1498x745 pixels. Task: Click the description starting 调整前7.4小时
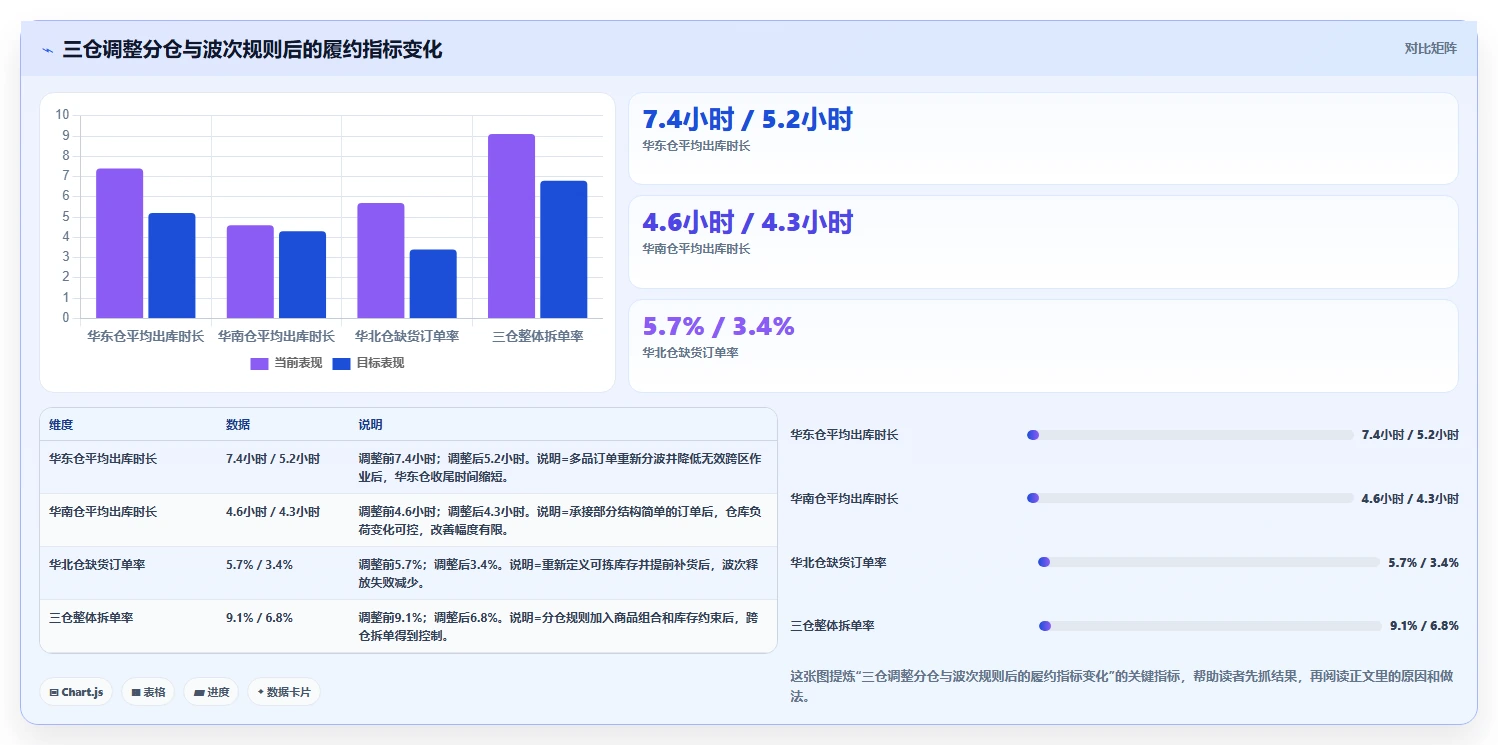pos(560,468)
